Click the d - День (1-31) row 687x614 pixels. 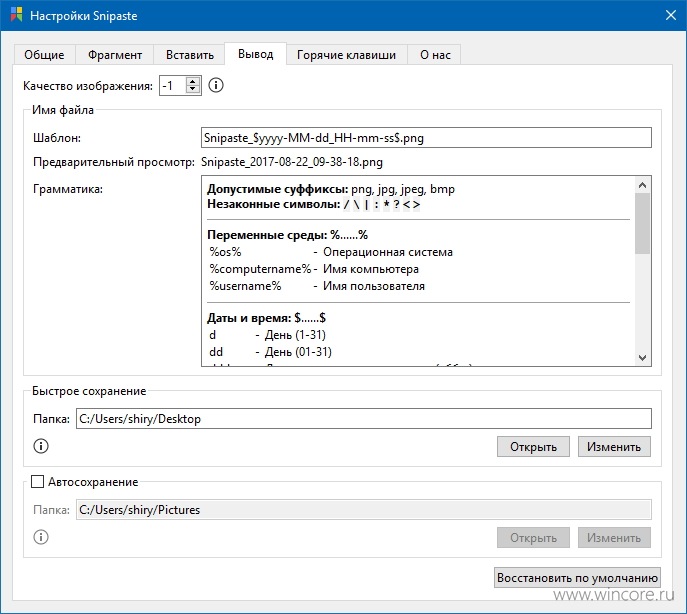pyautogui.click(x=267, y=335)
